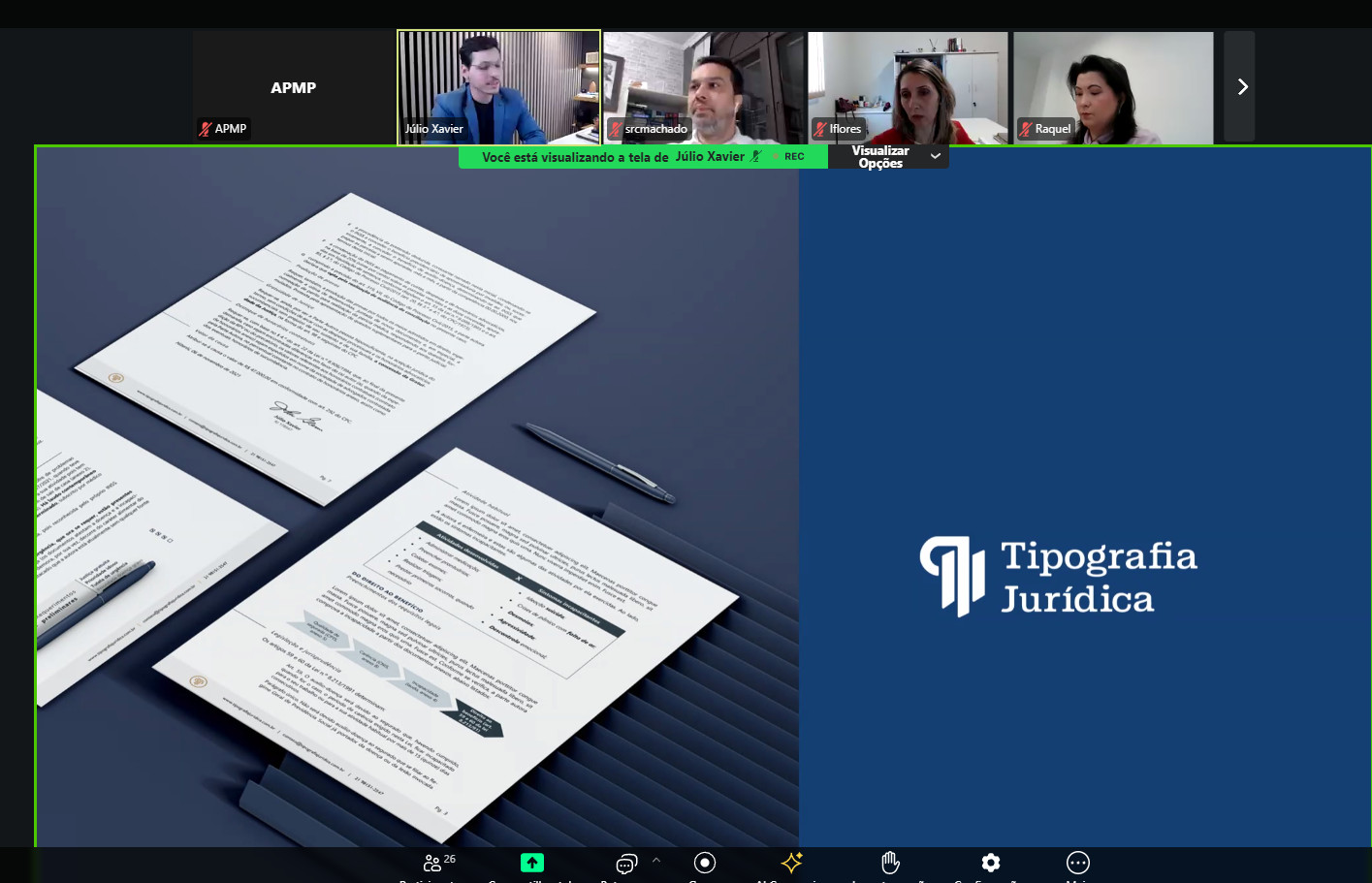Click the muted microphone icon on APMP

(206, 129)
